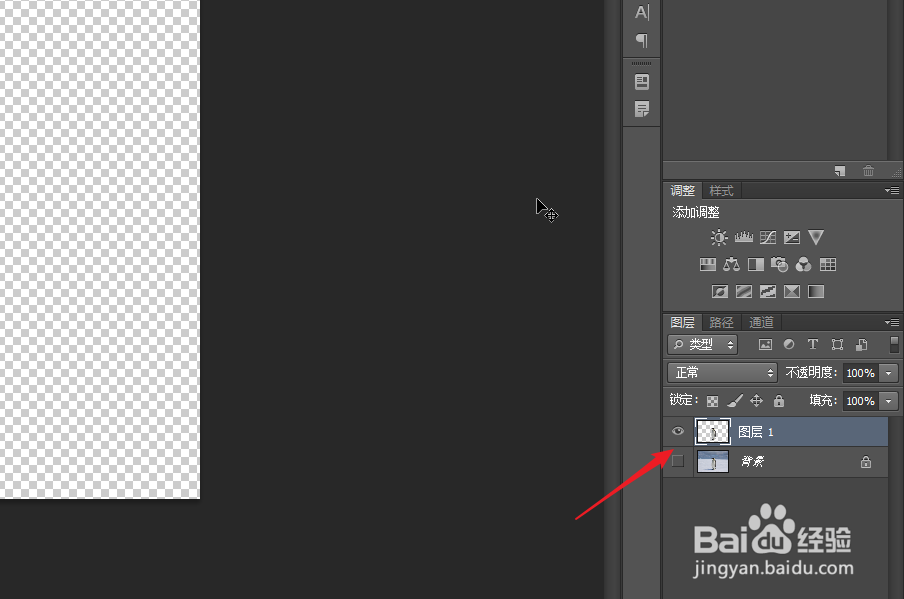Open the 不透明度 slider arrow
This screenshot has width=904, height=599.
point(888,373)
